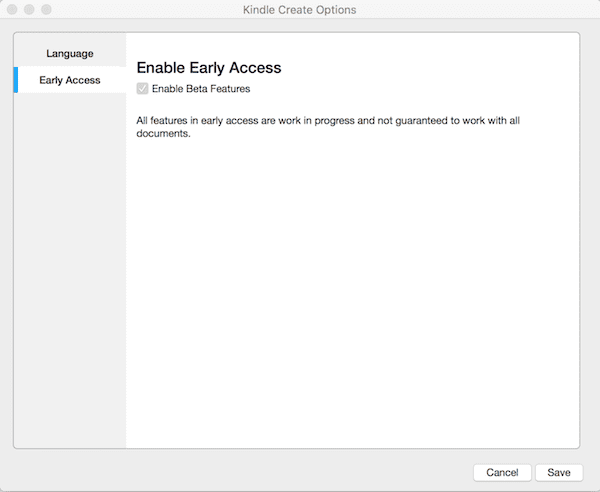600x492 pixels.
Task: Click the Cancel button
Action: (x=502, y=472)
